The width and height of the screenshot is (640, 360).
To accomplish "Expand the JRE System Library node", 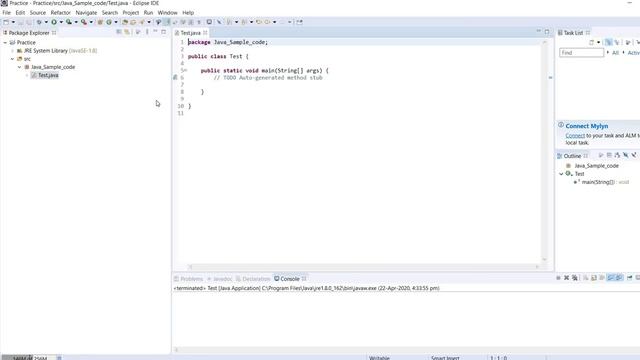I will tap(12, 51).
